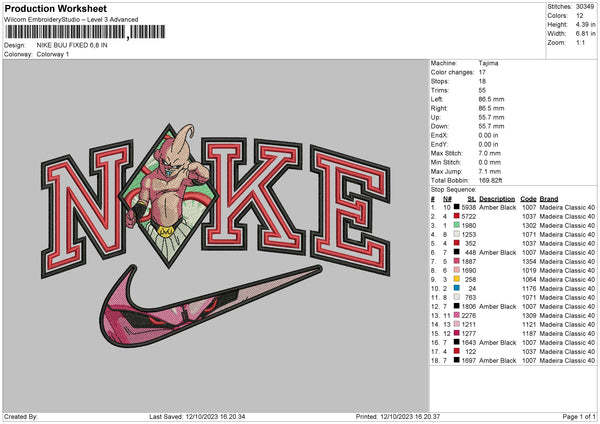Click the Colorway 1 value
The width and height of the screenshot is (600, 424).
[53, 54]
